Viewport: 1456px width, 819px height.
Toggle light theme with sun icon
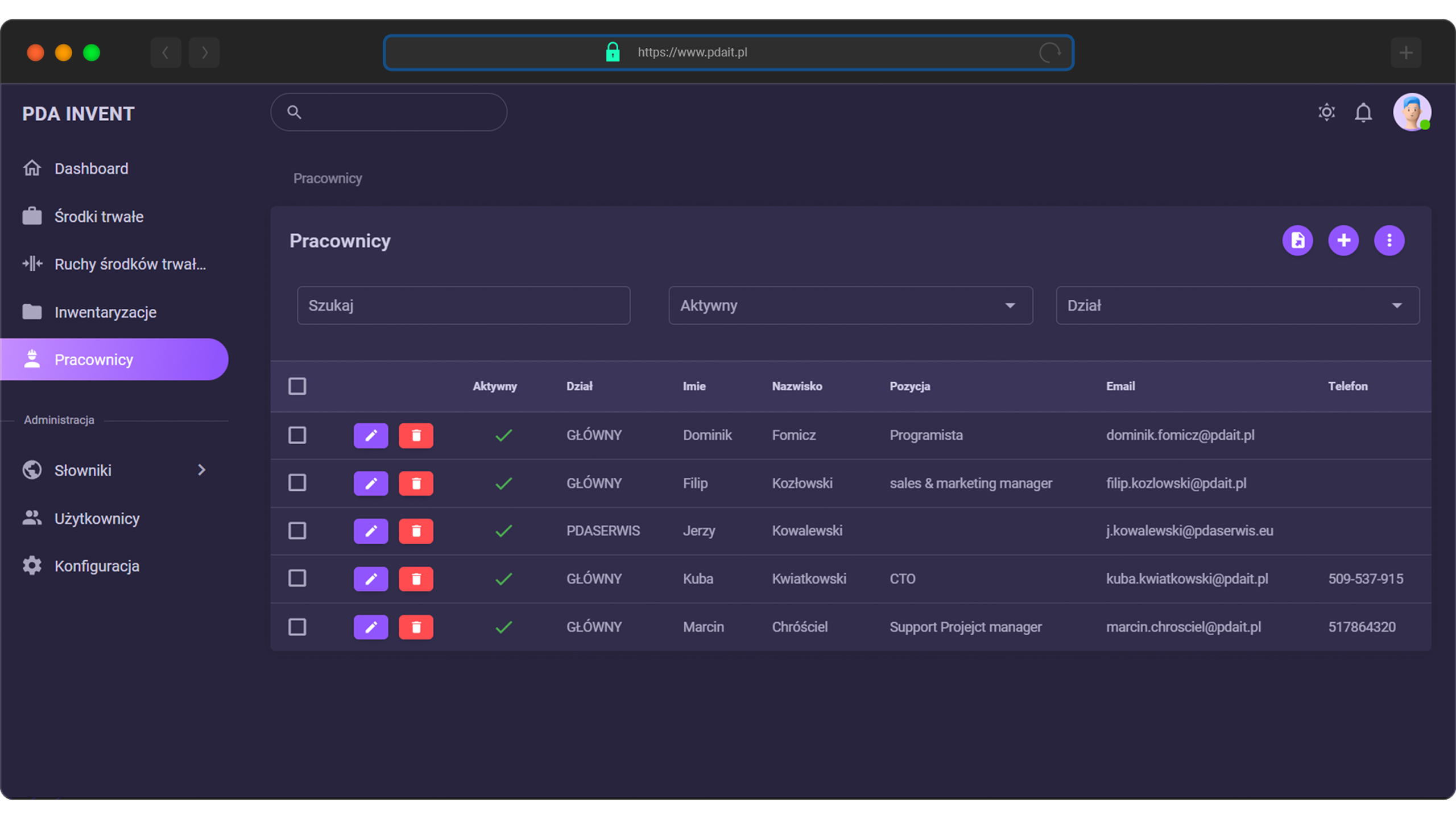(x=1326, y=113)
